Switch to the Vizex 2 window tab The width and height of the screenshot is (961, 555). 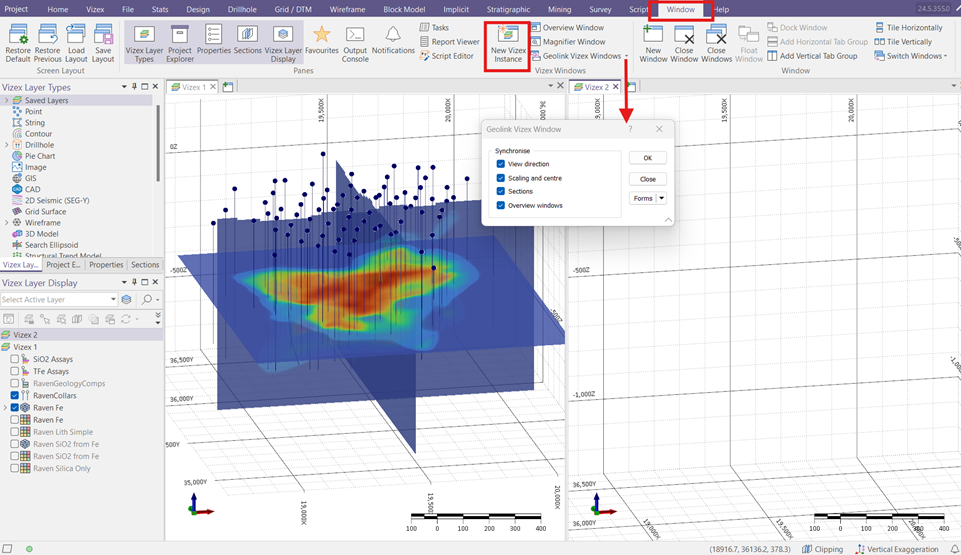click(x=596, y=87)
